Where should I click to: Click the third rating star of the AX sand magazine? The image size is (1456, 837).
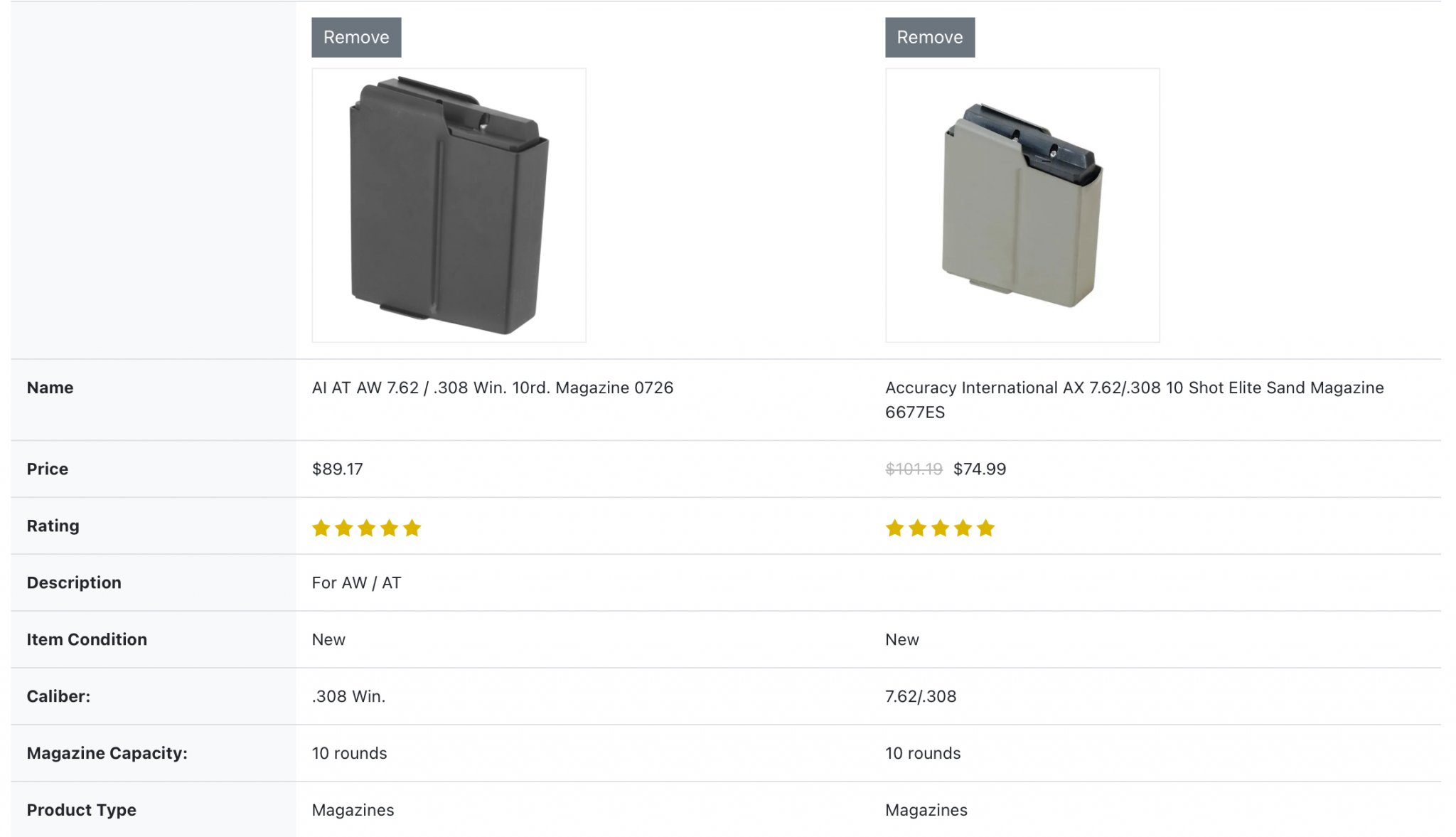tap(941, 528)
